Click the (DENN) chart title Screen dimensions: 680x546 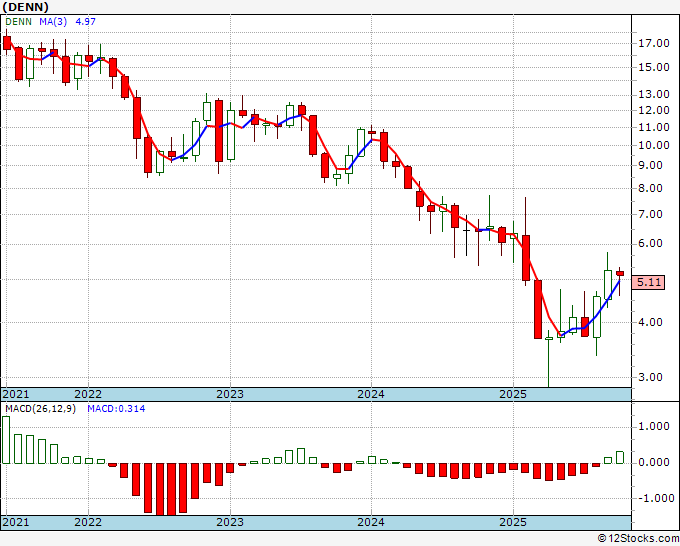coord(26,7)
